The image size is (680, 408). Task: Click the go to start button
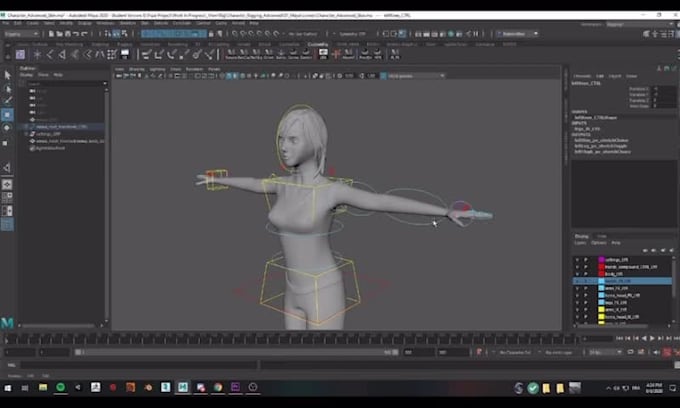pyautogui.click(x=619, y=338)
